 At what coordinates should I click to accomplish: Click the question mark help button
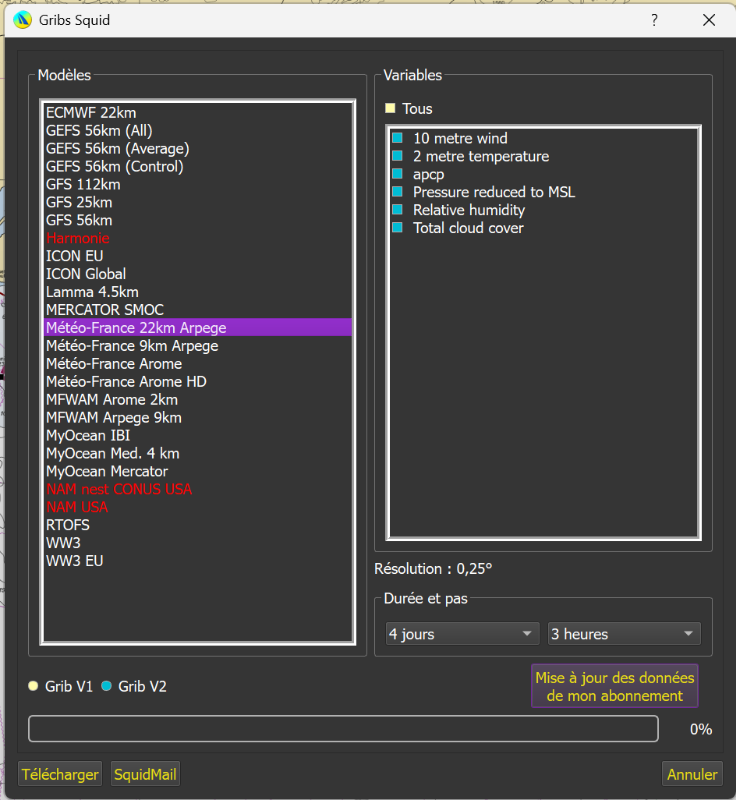pyautogui.click(x=654, y=20)
